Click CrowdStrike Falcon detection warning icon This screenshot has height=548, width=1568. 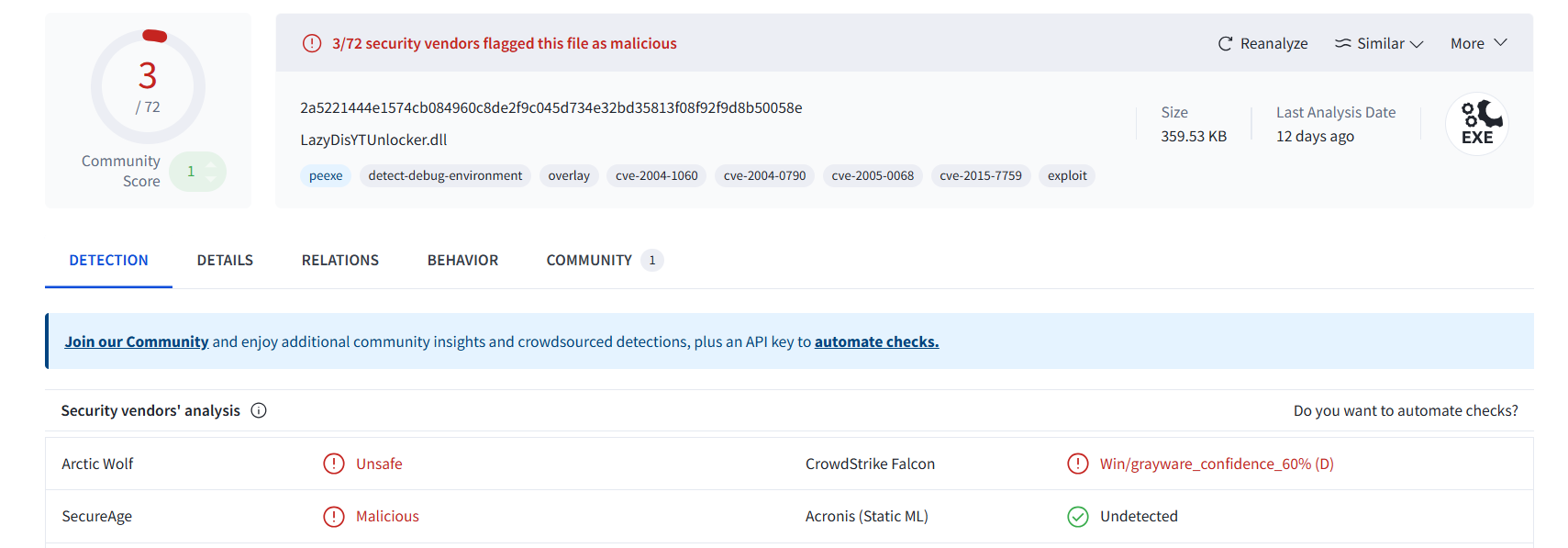[x=1078, y=464]
